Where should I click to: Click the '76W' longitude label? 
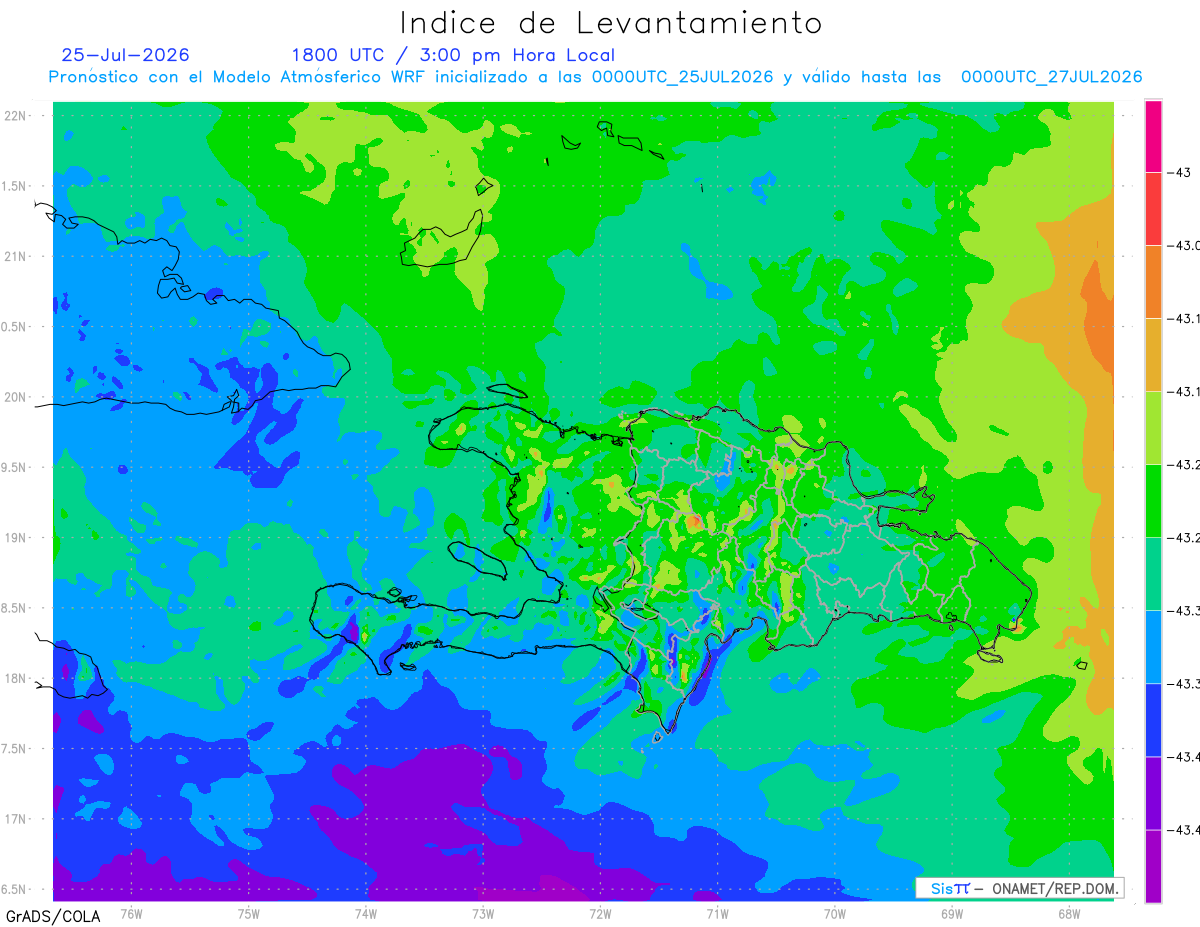click(x=131, y=913)
